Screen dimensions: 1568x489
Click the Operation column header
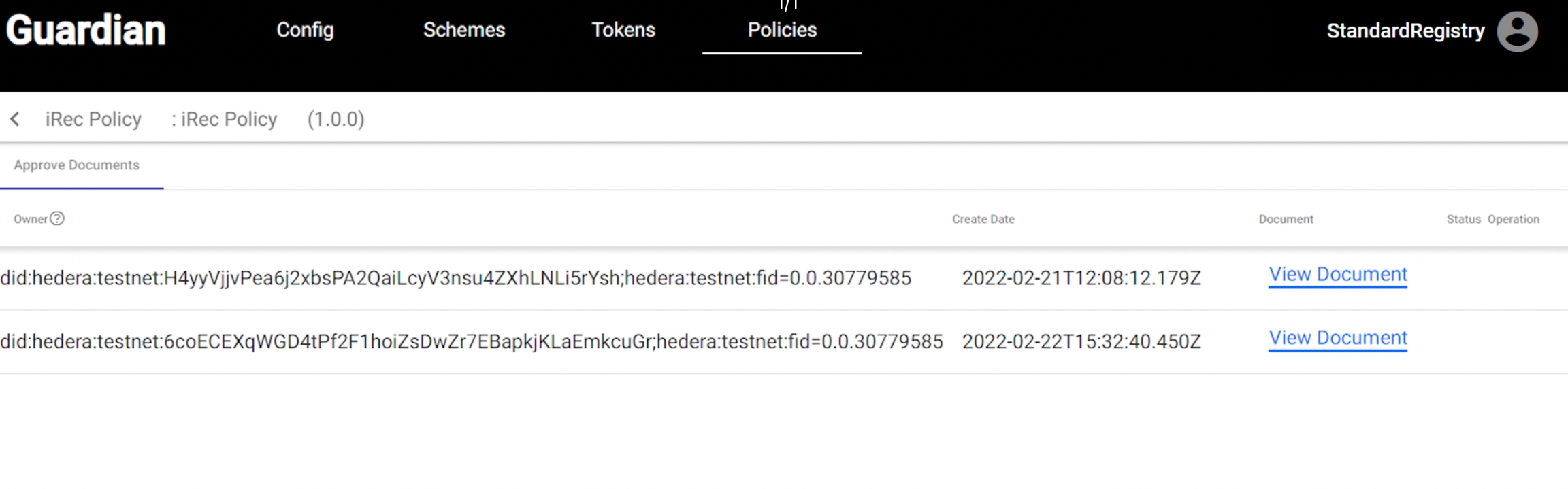pos(1513,219)
